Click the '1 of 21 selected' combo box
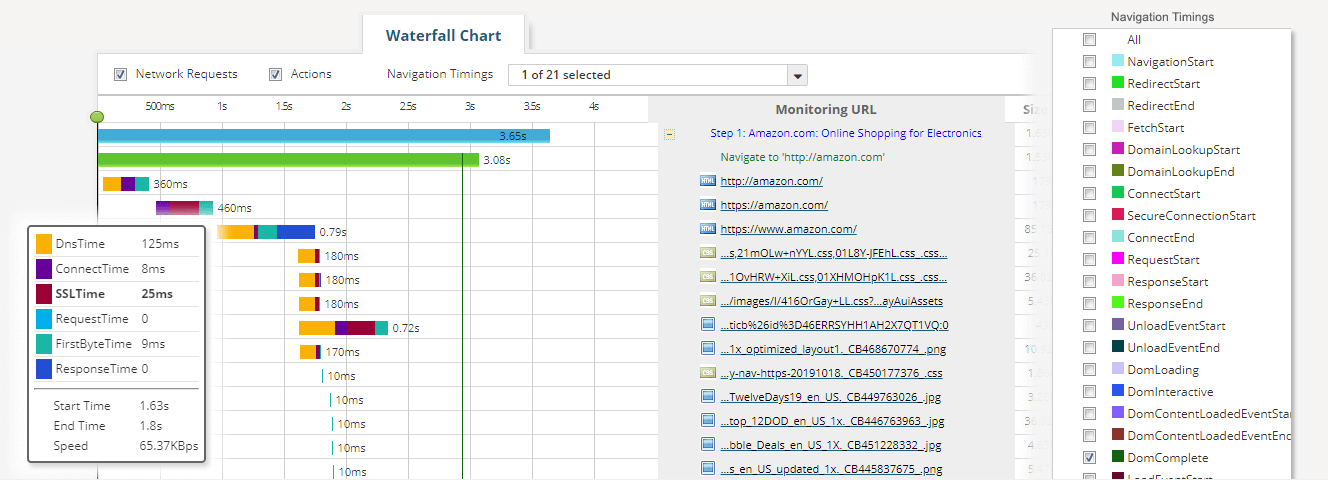1328x480 pixels. coord(657,75)
